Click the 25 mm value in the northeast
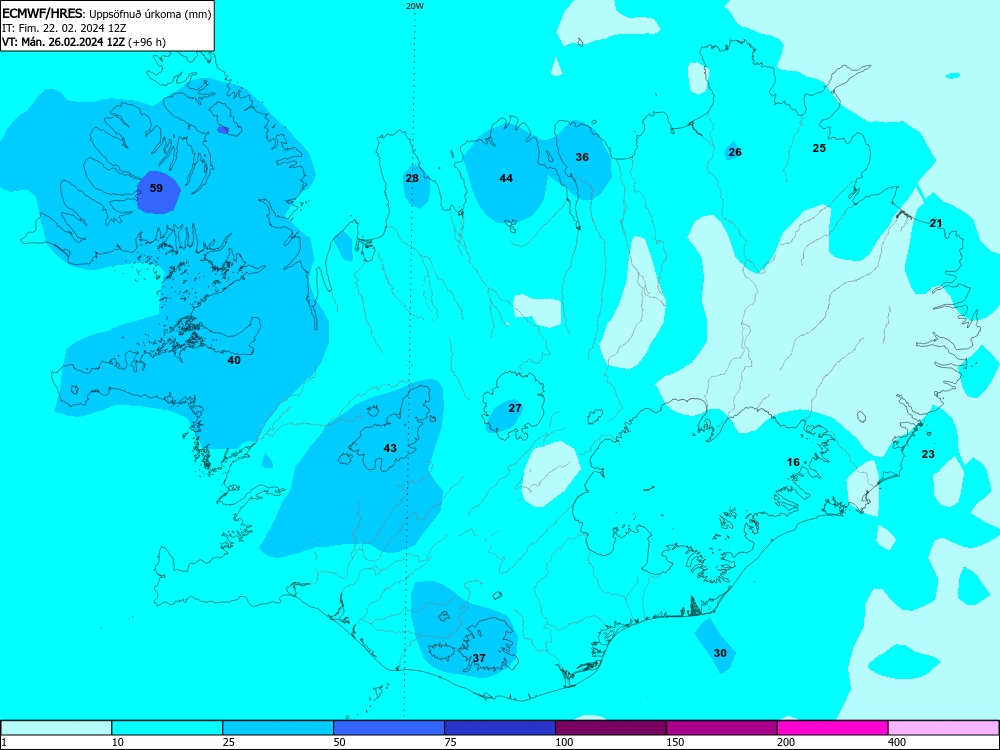The width and height of the screenshot is (1000, 750). pyautogui.click(x=819, y=148)
